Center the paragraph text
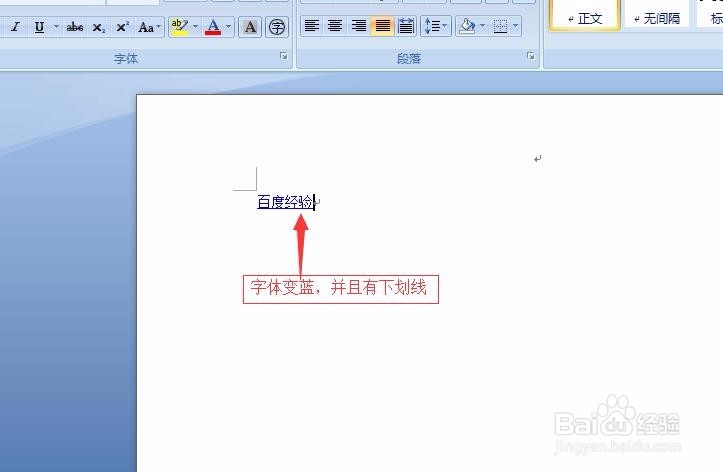The height and width of the screenshot is (472, 723). [x=335, y=26]
